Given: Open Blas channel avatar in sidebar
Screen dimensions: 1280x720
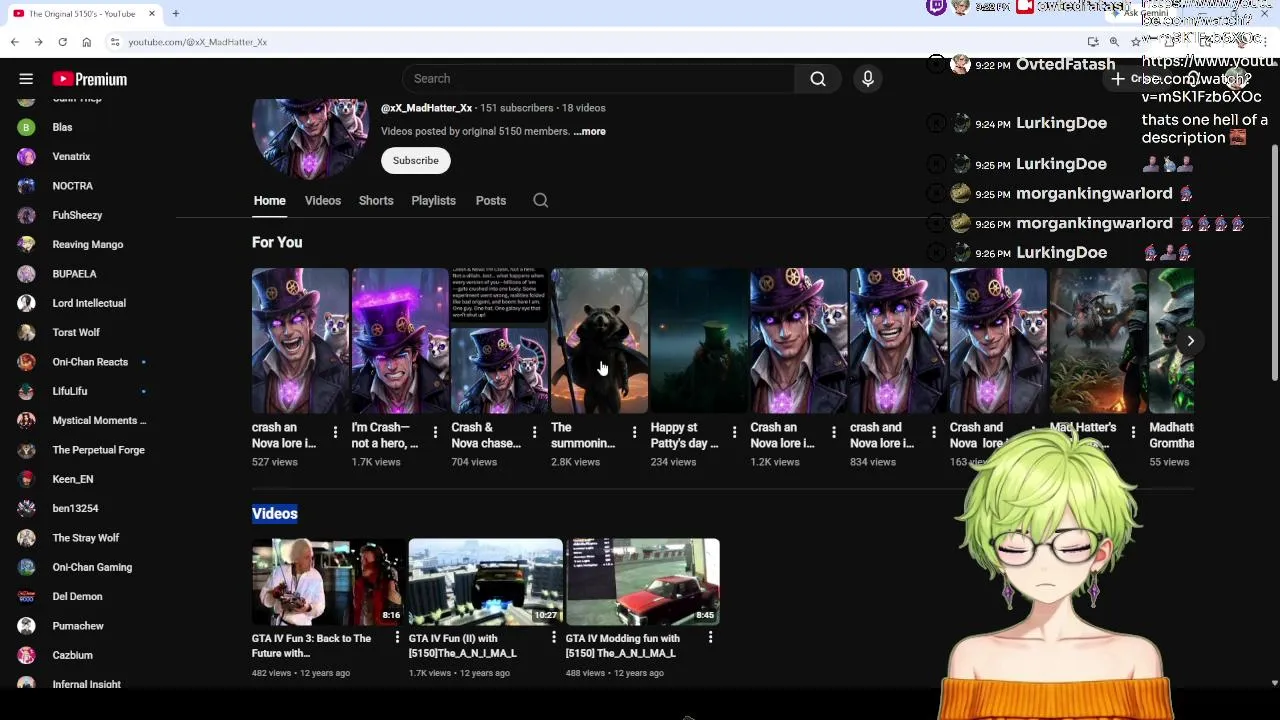Looking at the screenshot, I should point(26,127).
